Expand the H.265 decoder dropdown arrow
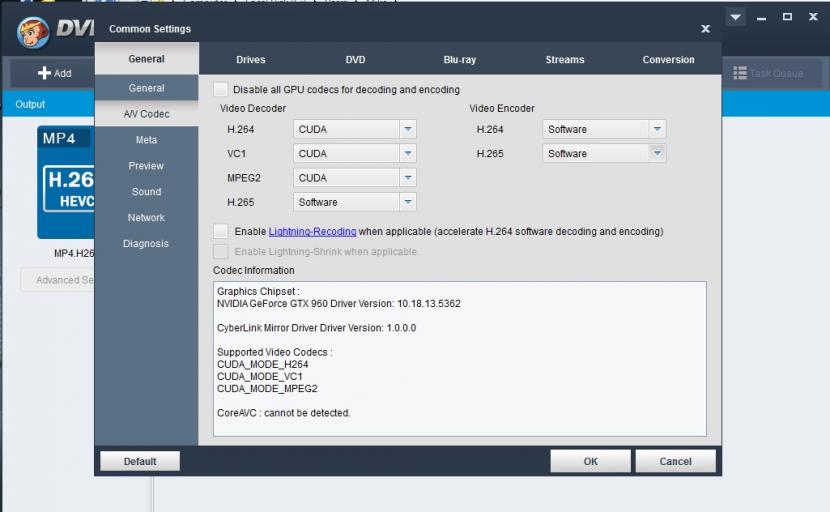The height and width of the screenshot is (512, 830). pyautogui.click(x=408, y=202)
